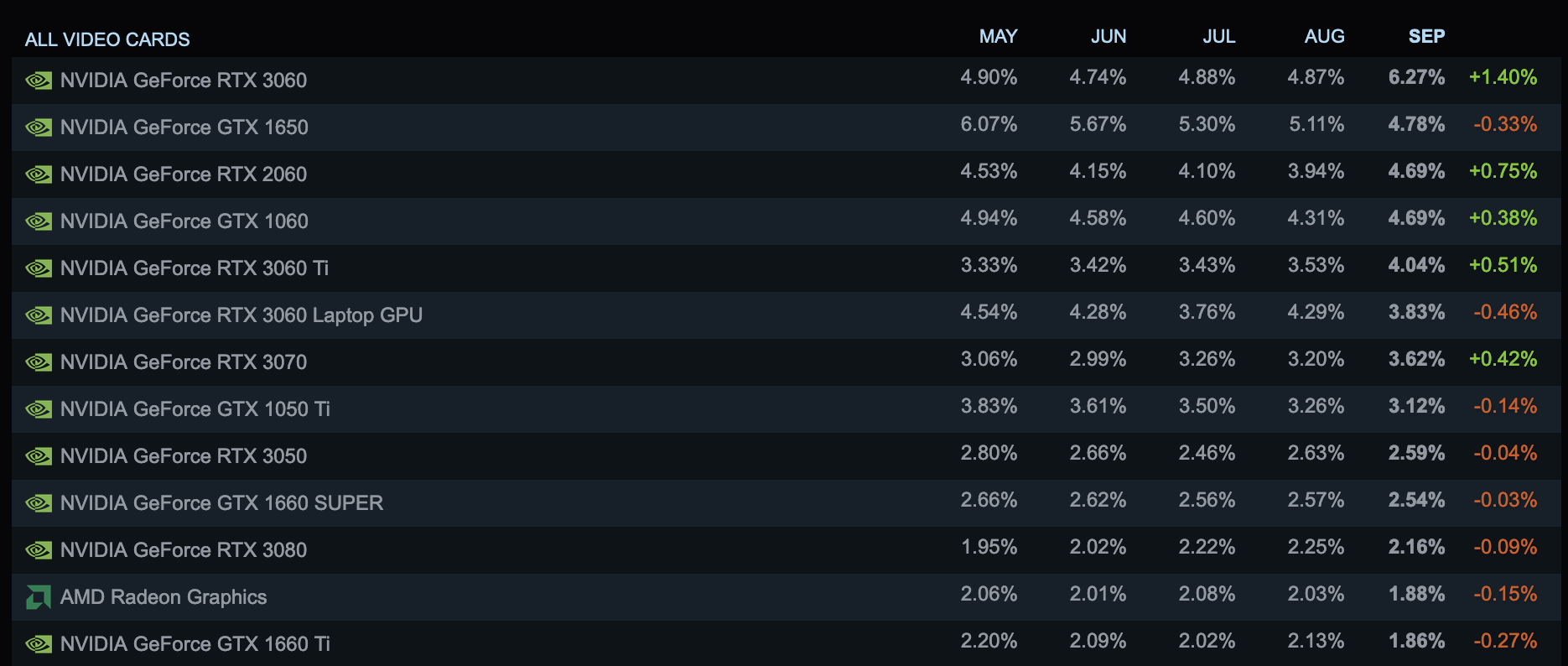1568x666 pixels.
Task: Click the NVIDIA logo beside RTX 2060
Action: [x=39, y=174]
